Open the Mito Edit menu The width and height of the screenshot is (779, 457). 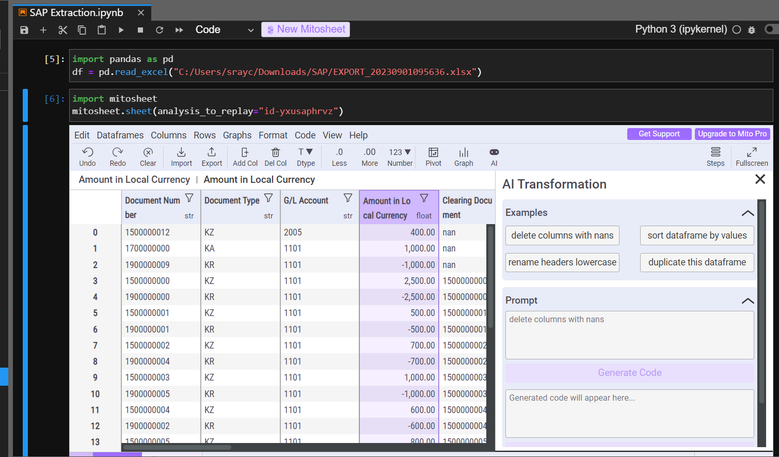81,135
